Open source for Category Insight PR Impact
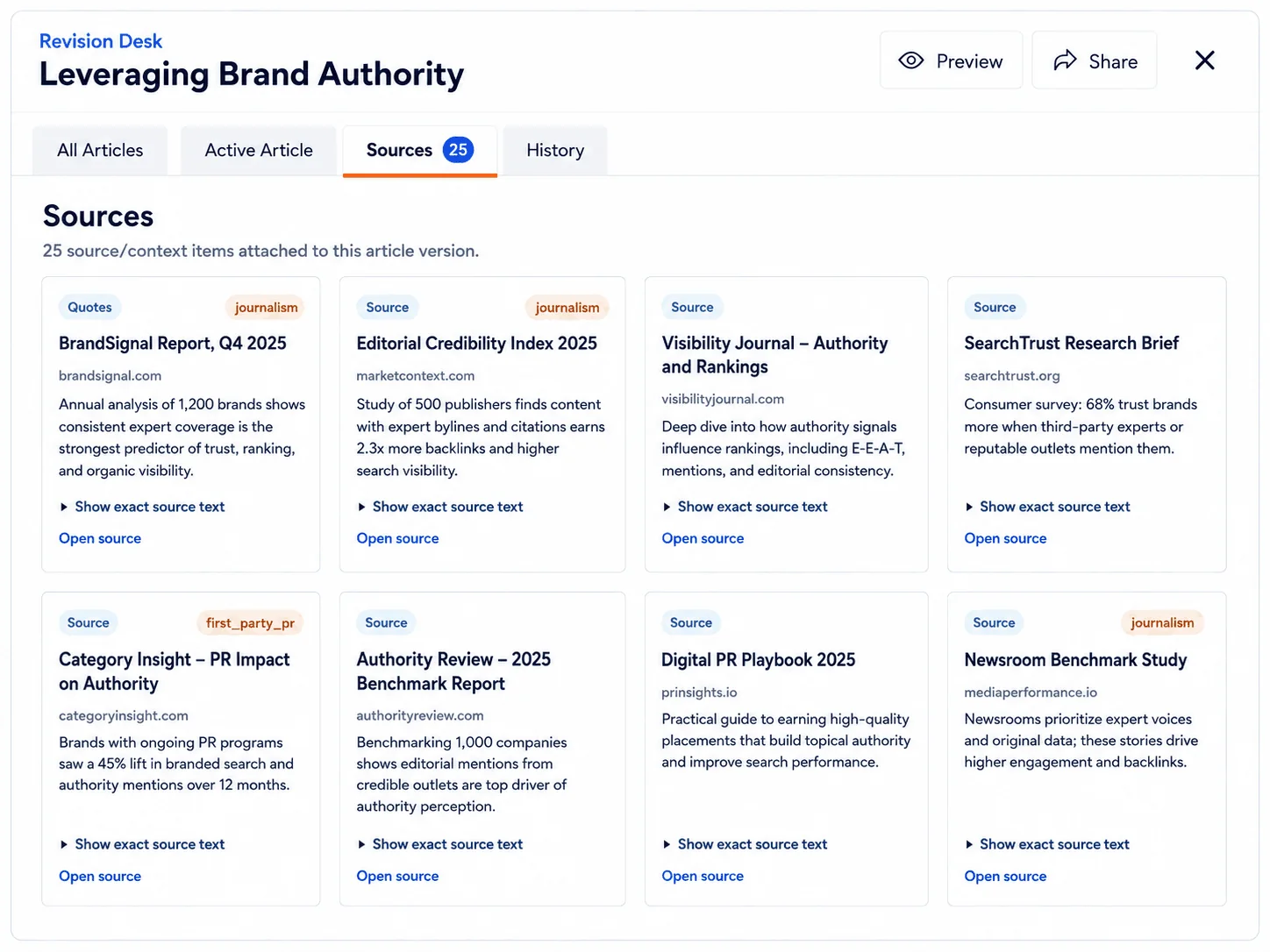This screenshot has height=952, width=1270. click(100, 876)
